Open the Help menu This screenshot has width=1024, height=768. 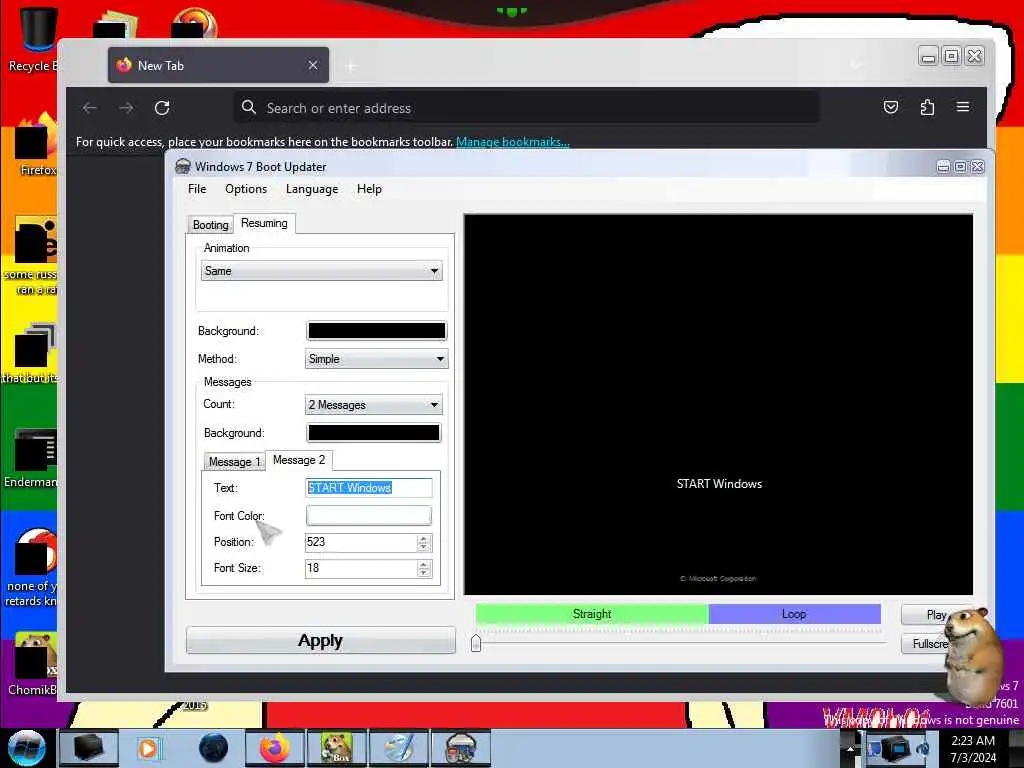coord(369,189)
